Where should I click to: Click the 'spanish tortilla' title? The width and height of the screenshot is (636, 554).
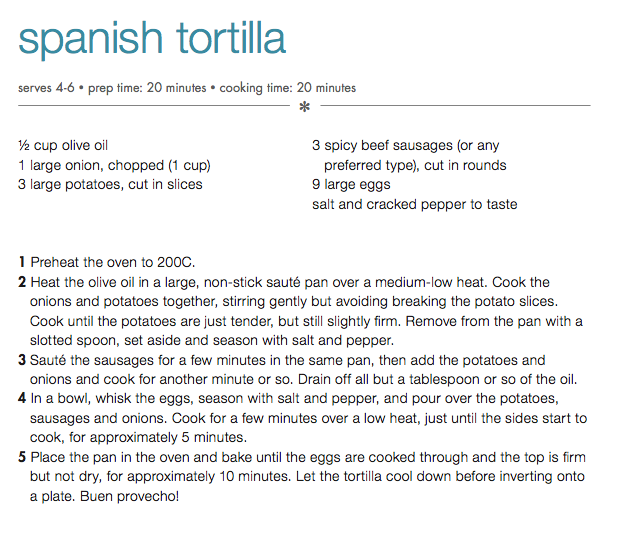point(152,40)
